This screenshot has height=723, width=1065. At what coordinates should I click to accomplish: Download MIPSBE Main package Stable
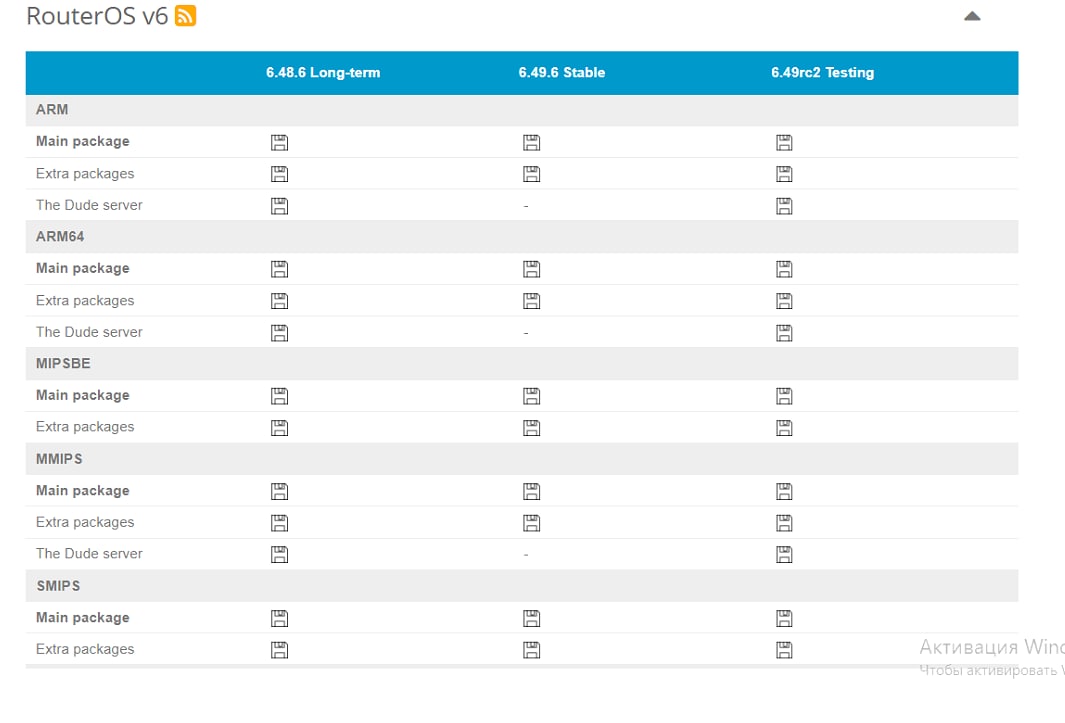coord(532,396)
